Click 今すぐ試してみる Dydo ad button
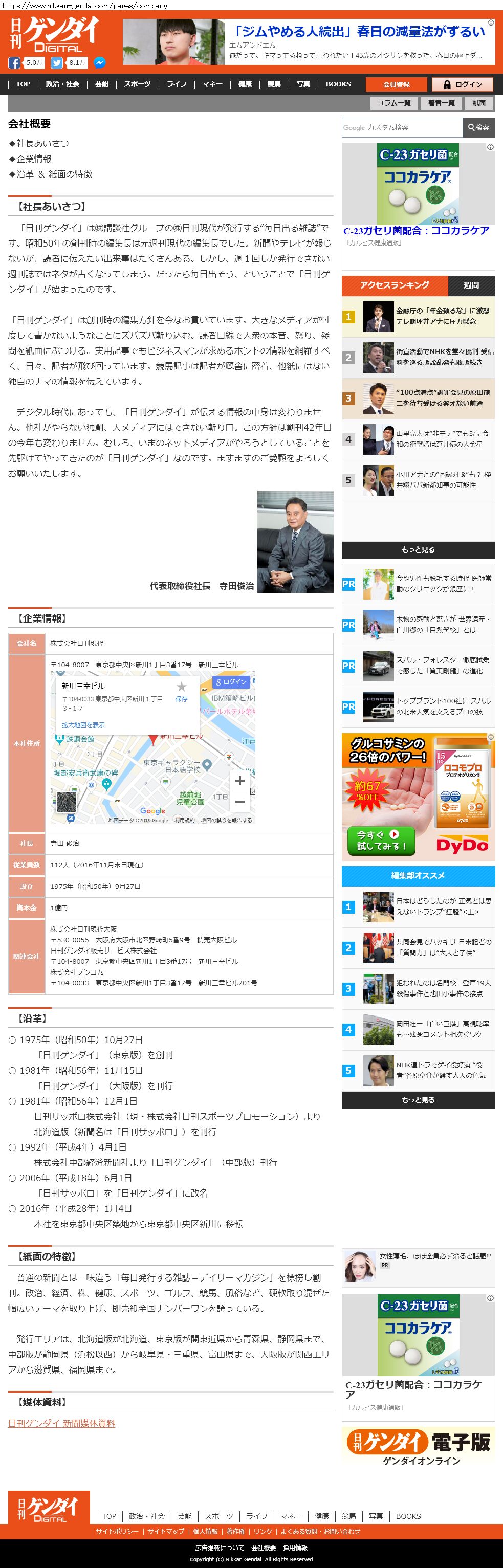 point(382,841)
